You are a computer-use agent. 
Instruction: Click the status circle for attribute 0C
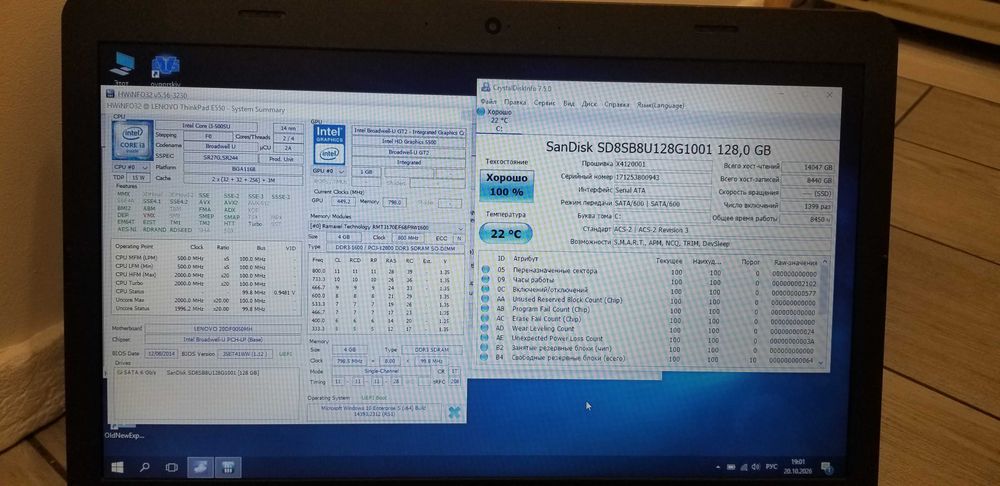pyautogui.click(x=486, y=290)
